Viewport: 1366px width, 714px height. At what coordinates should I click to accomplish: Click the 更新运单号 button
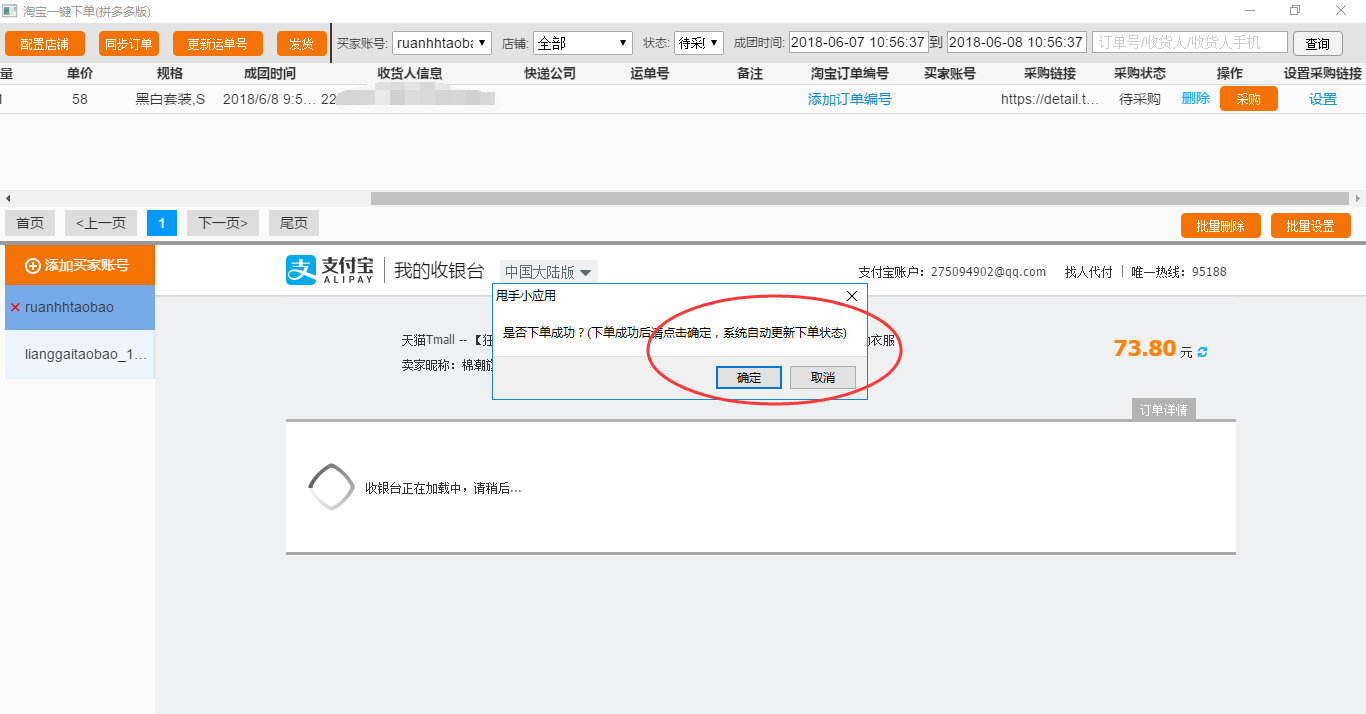218,44
